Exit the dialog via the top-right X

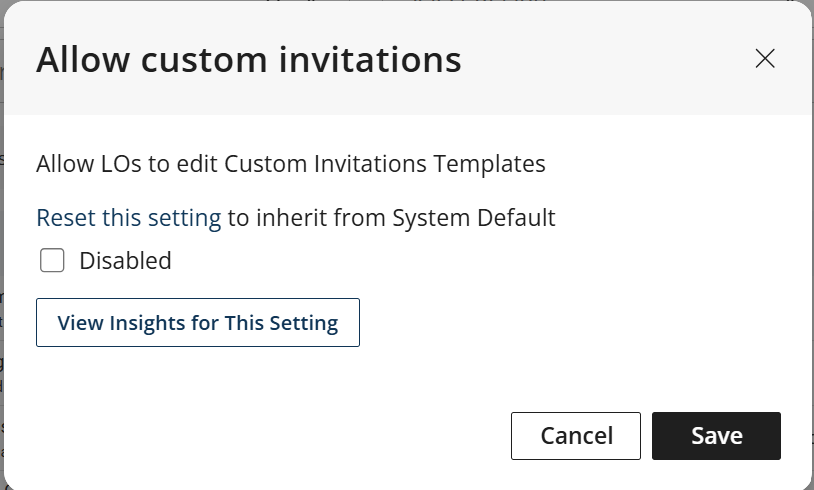(x=765, y=58)
